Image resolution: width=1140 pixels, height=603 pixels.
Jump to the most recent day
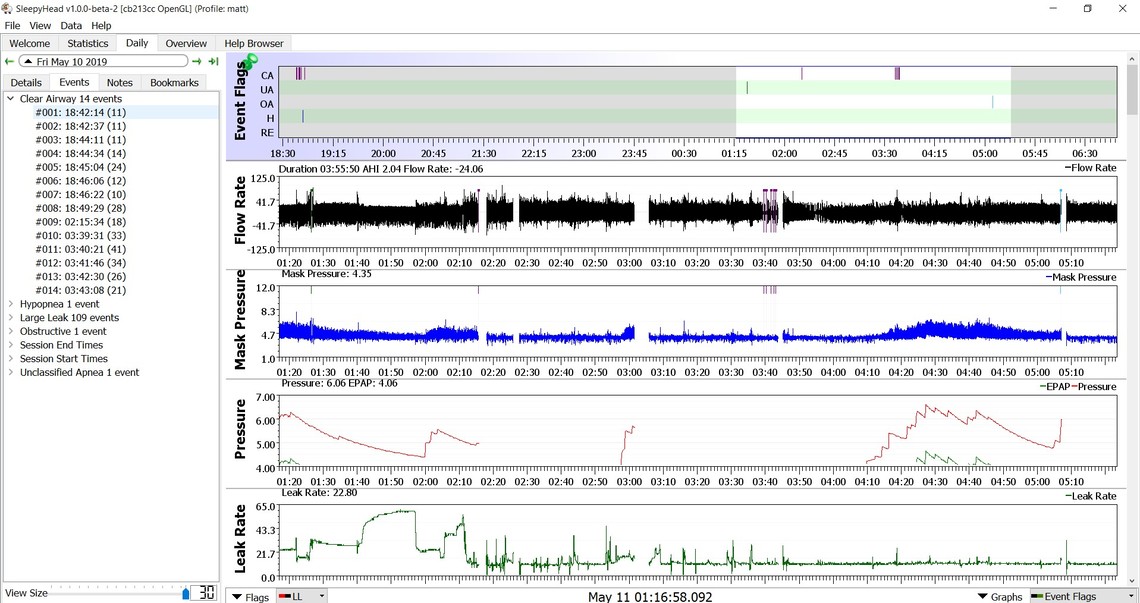pos(213,62)
